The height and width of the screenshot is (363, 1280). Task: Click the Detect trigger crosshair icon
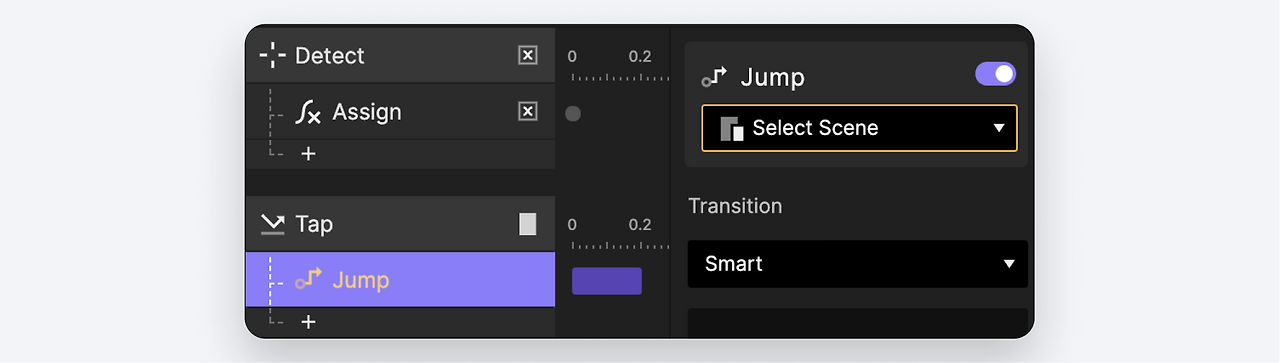272,55
